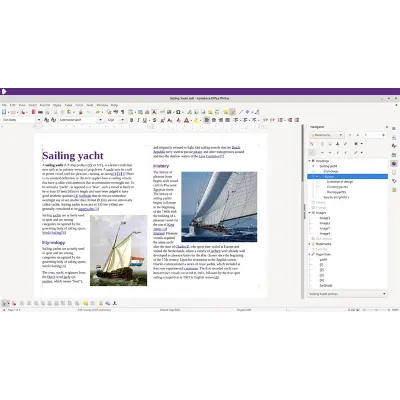400x400 pixels.
Task: Follow the Charles II hyperlink
Action: tap(182, 247)
